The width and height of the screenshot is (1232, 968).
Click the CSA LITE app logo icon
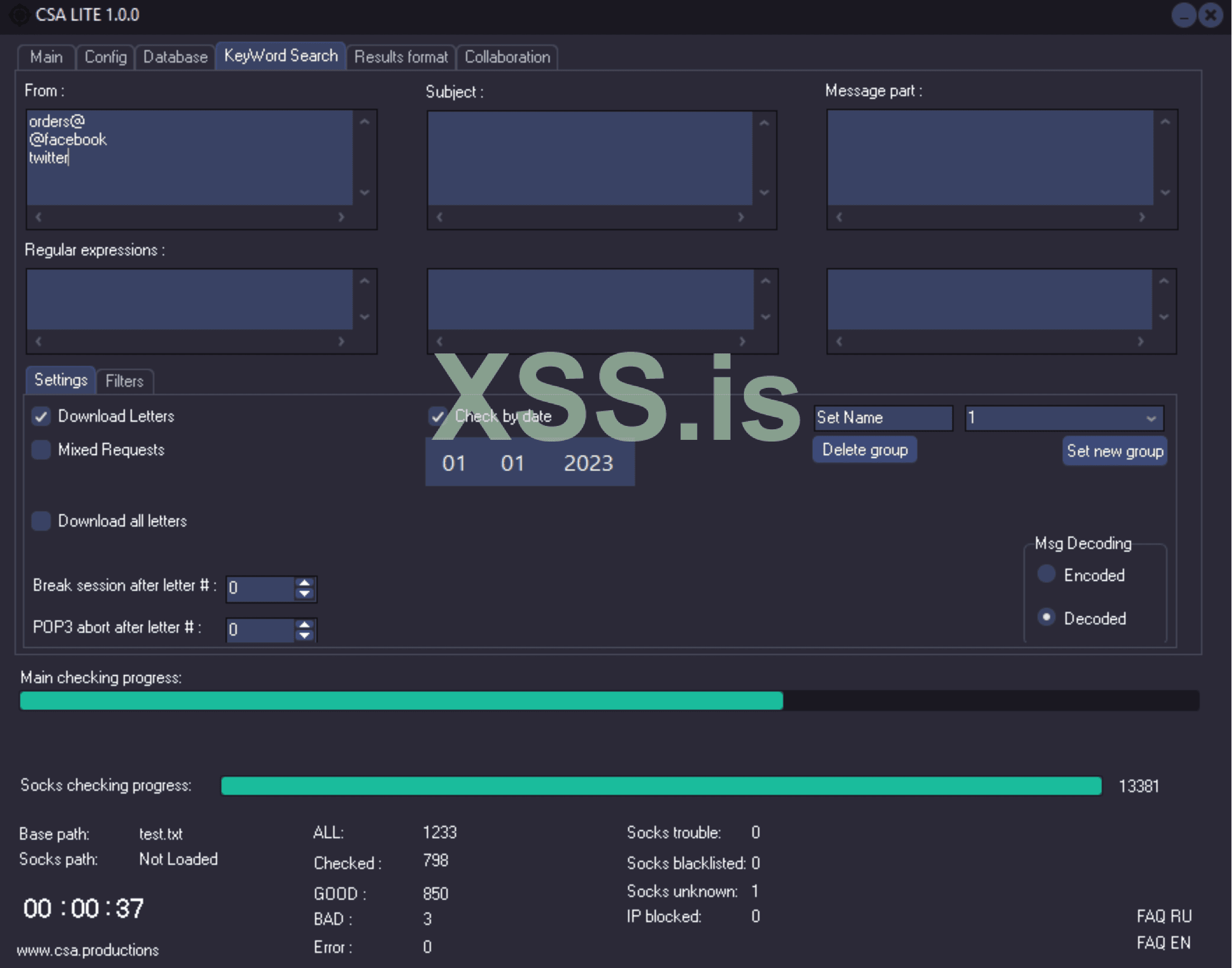[x=19, y=15]
